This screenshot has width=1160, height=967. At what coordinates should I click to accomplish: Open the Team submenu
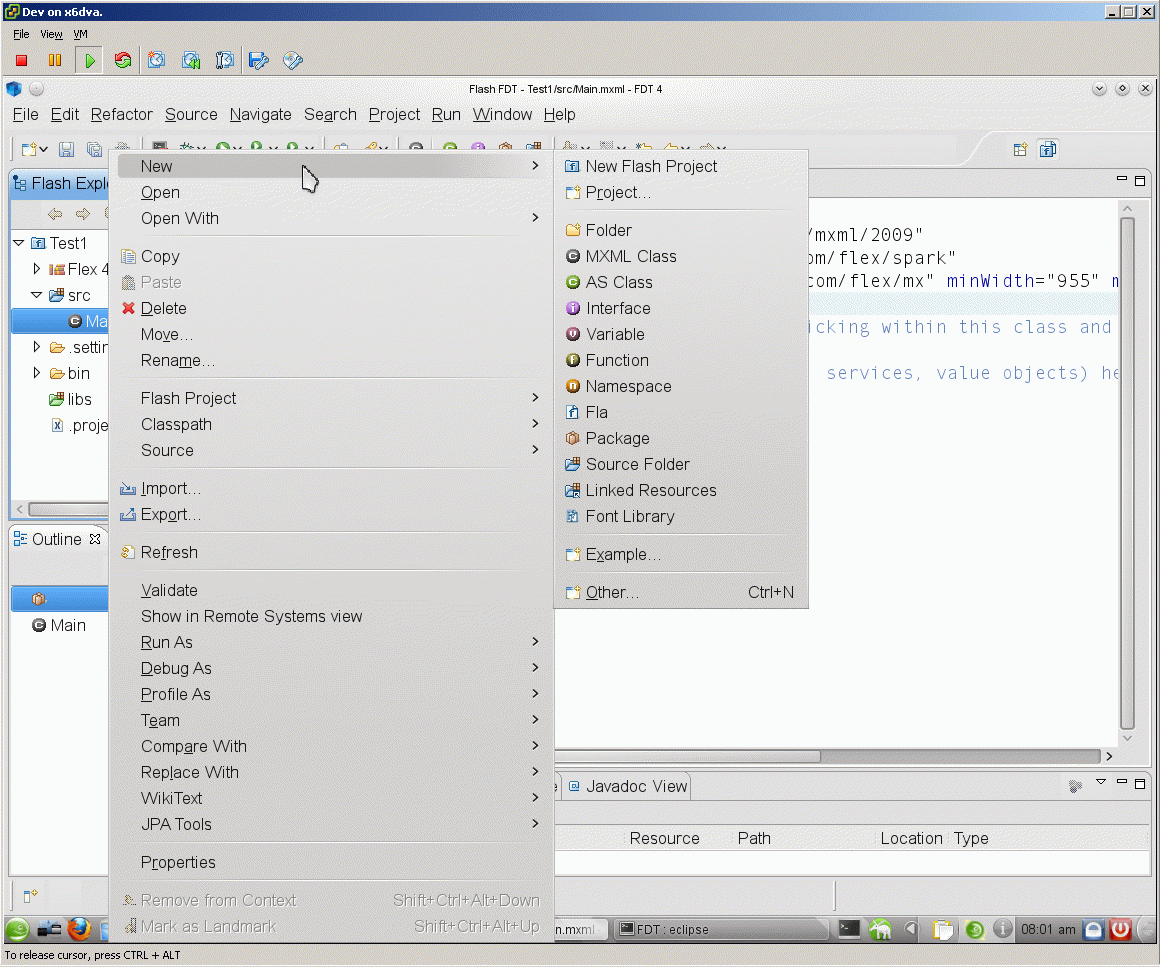point(331,720)
